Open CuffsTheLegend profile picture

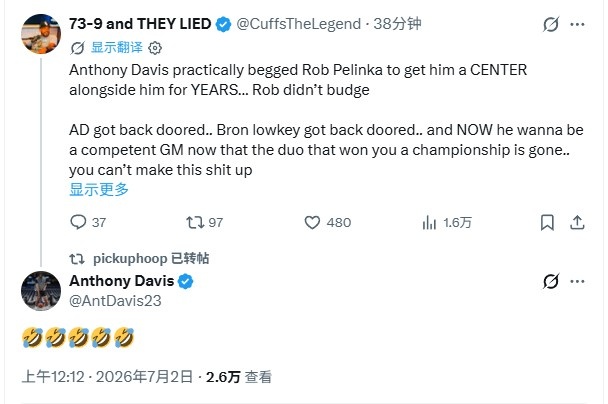[41, 34]
